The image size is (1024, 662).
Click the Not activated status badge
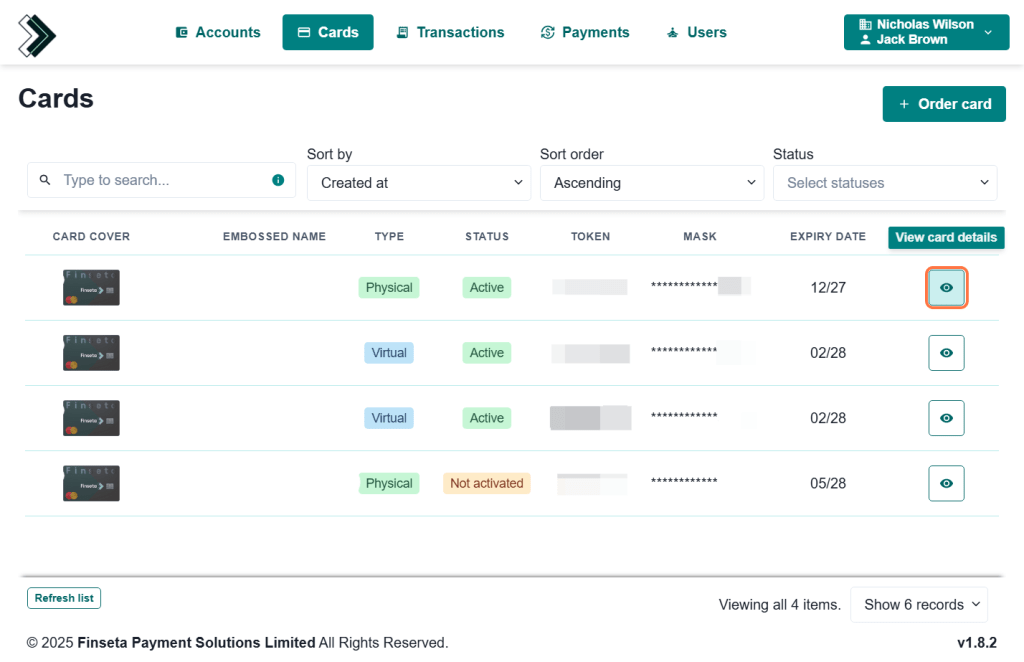click(x=486, y=483)
